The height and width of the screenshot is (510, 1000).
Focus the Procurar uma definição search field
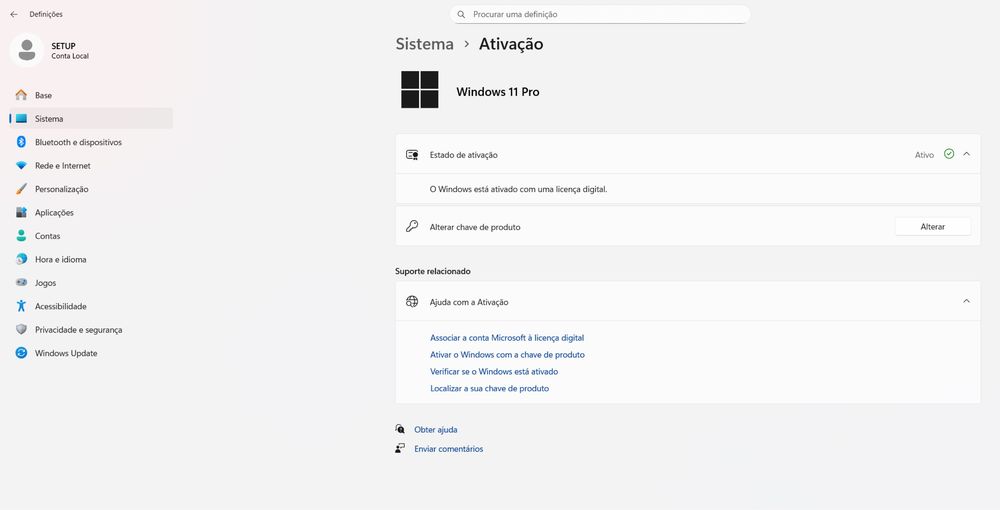click(x=599, y=14)
